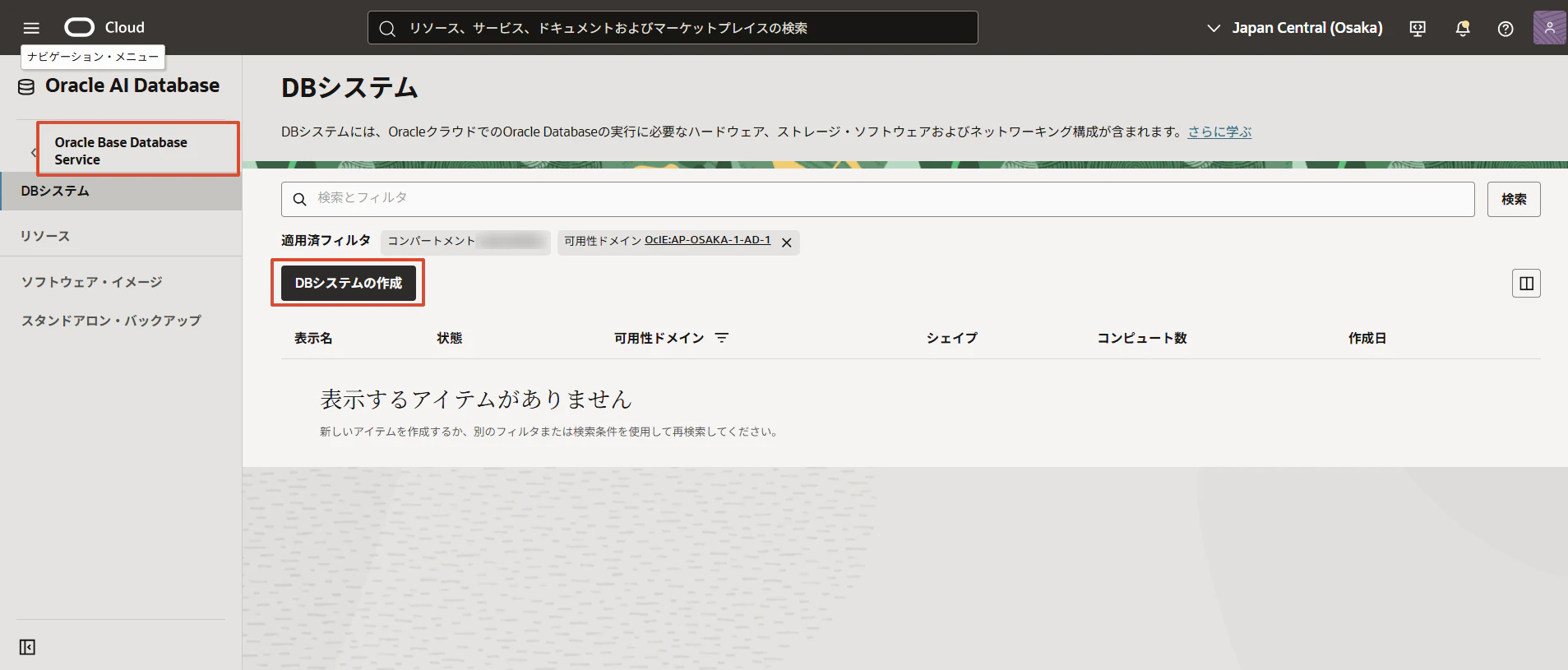Open the さらに学ぶ link
The height and width of the screenshot is (670, 1568).
pyautogui.click(x=1219, y=132)
